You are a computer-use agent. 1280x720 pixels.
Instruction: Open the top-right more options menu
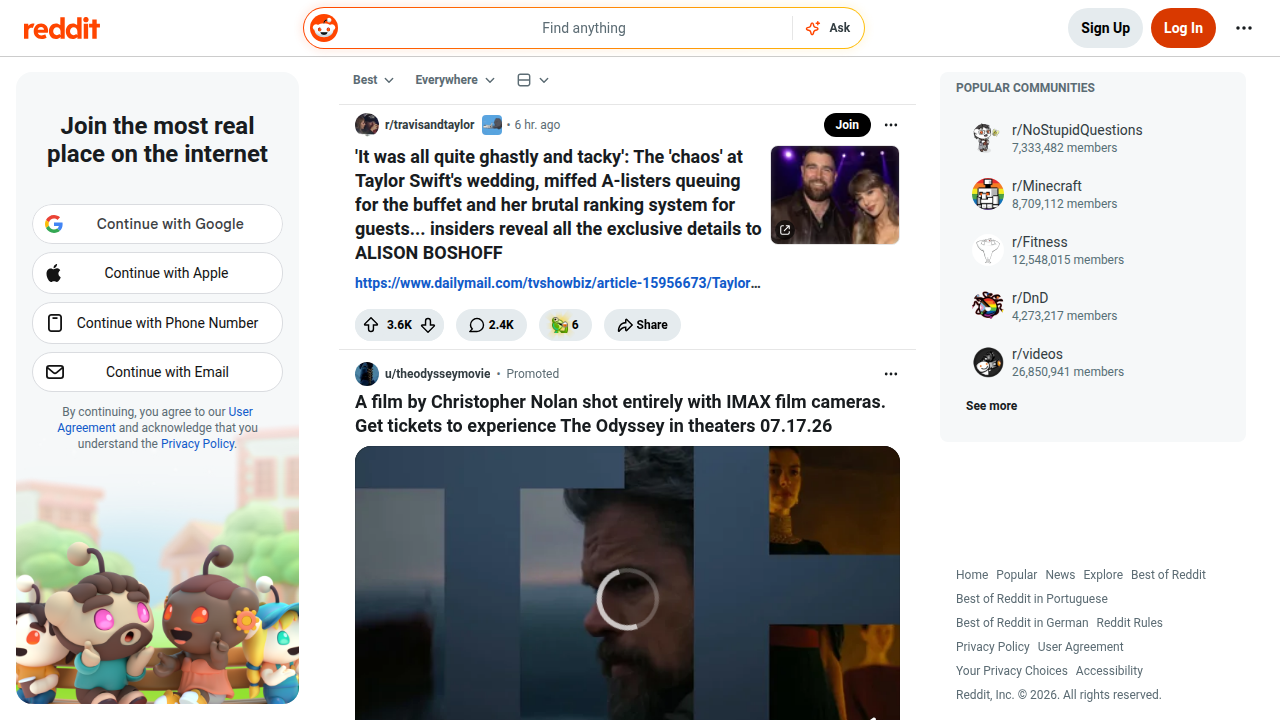click(x=1244, y=28)
